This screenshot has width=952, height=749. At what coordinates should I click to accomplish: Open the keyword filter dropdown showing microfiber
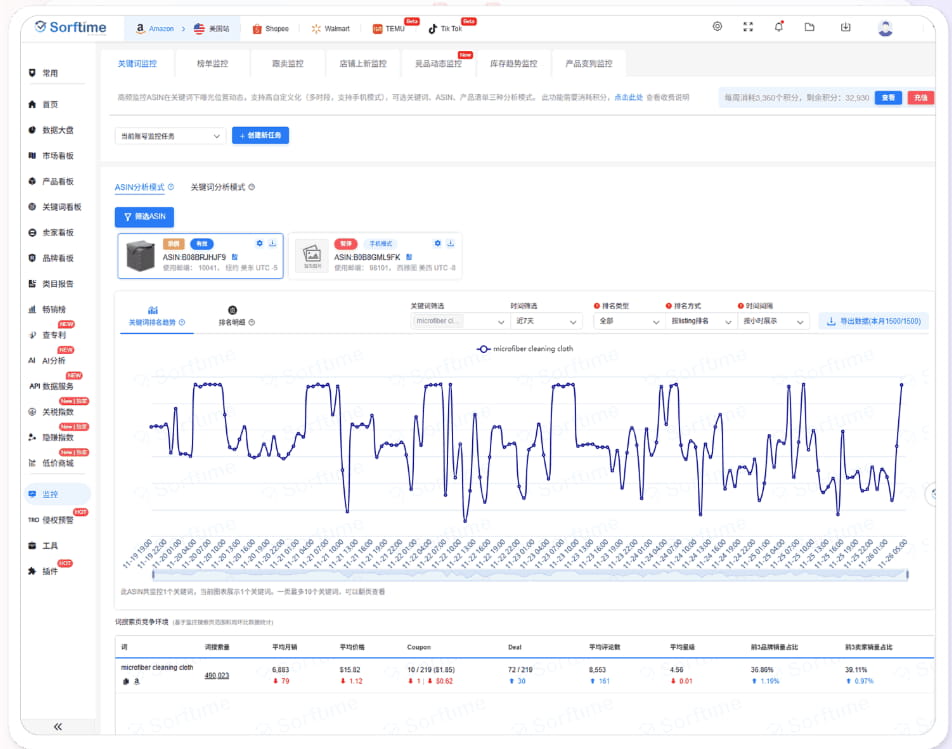tap(458, 321)
